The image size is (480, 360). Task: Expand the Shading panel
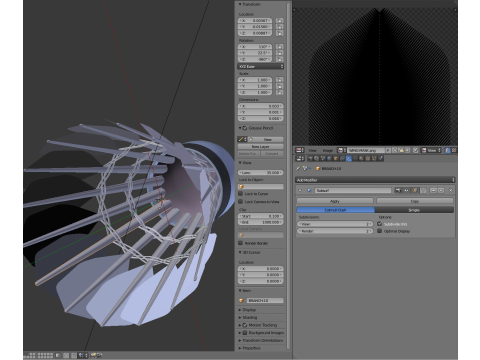pyautogui.click(x=240, y=317)
